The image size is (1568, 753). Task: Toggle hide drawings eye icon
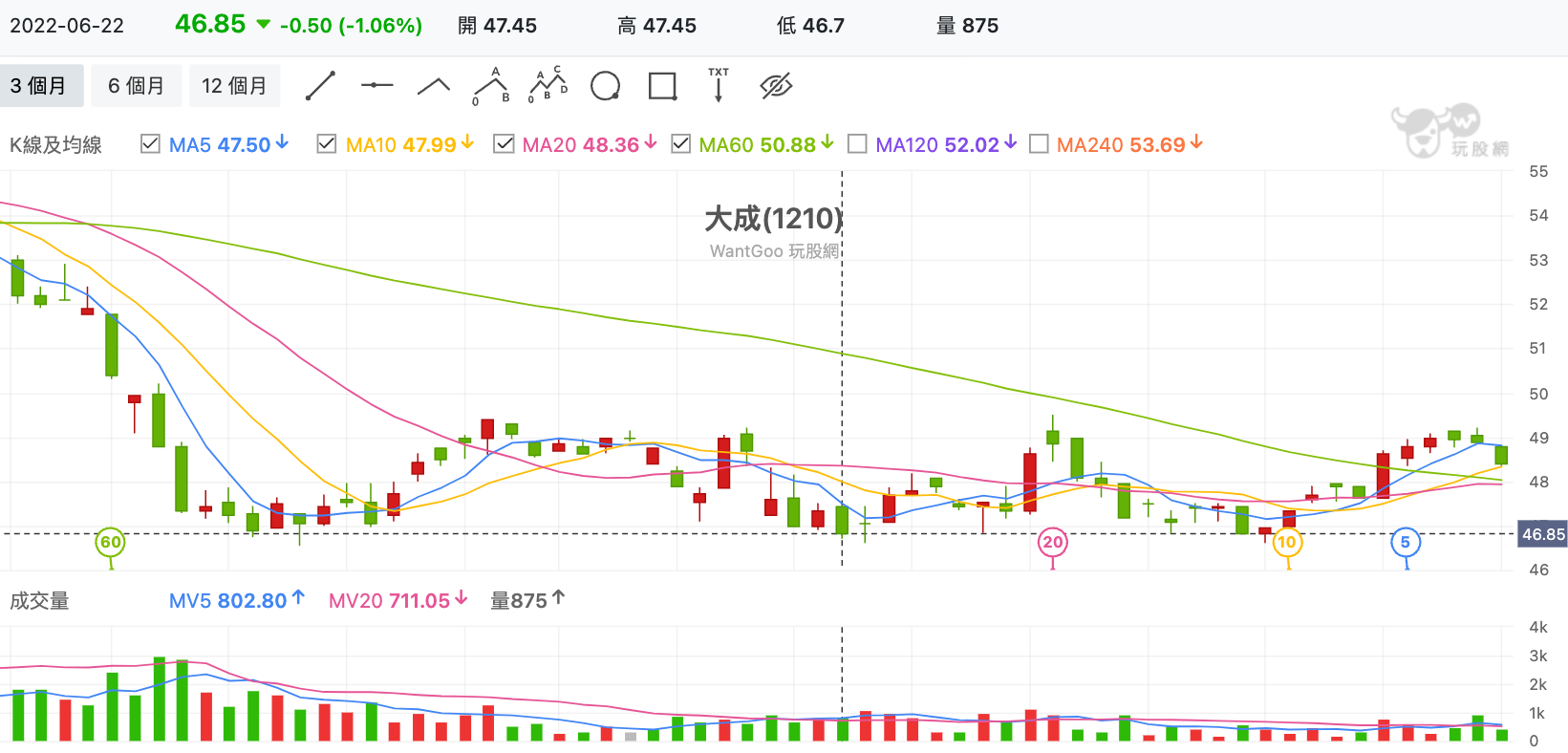776,86
